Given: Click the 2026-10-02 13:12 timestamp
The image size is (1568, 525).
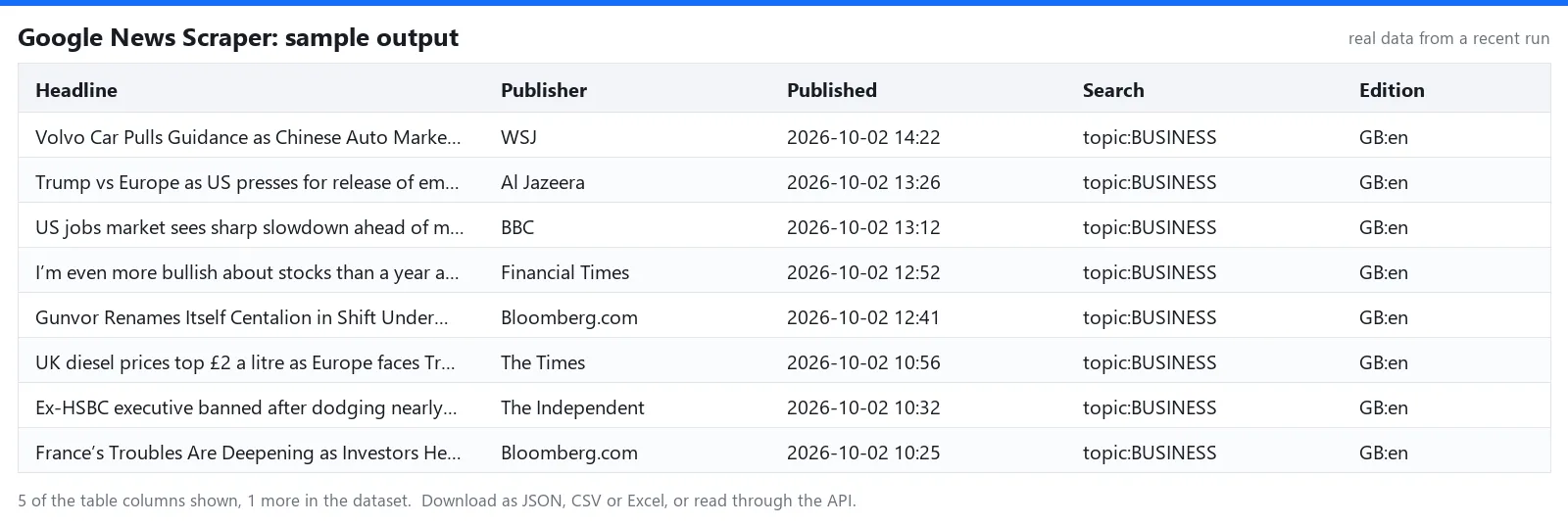Looking at the screenshot, I should click(863, 227).
